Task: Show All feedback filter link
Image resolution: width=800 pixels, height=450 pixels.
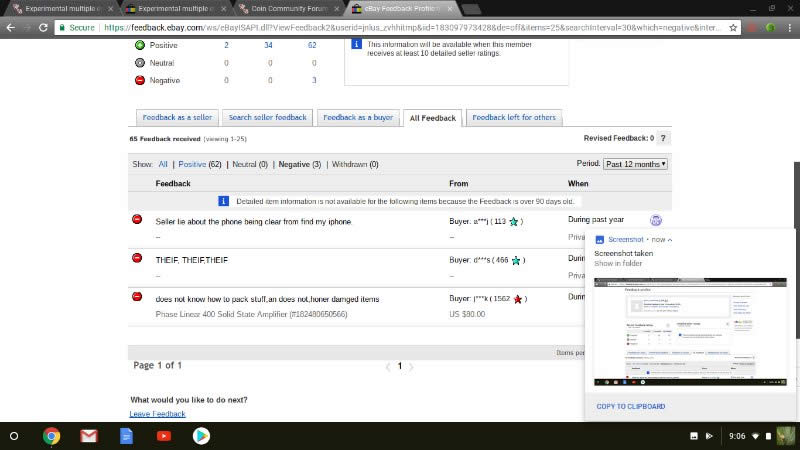Action: pyautogui.click(x=163, y=164)
